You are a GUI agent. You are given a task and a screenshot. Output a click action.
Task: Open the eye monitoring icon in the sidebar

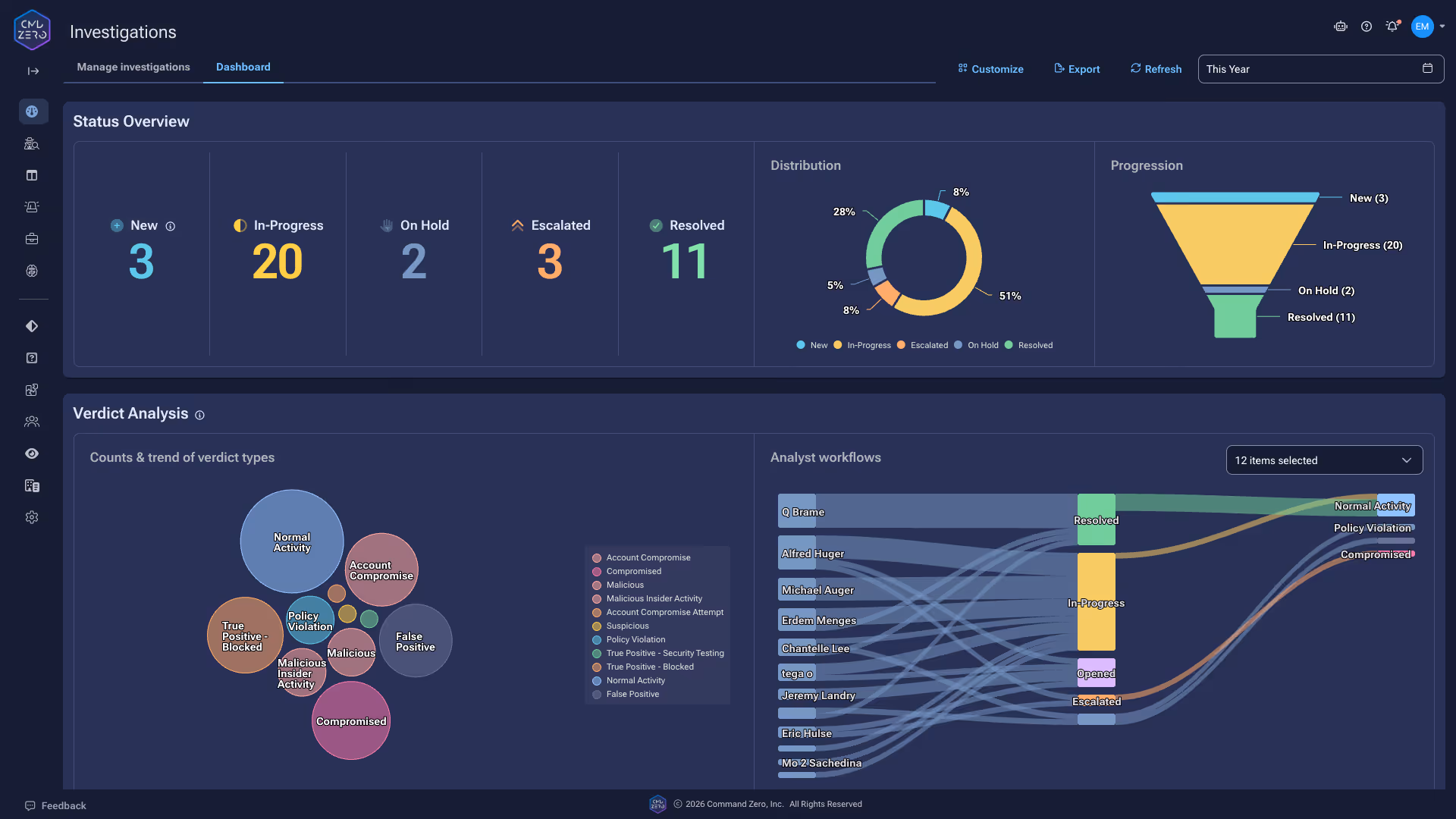click(32, 453)
